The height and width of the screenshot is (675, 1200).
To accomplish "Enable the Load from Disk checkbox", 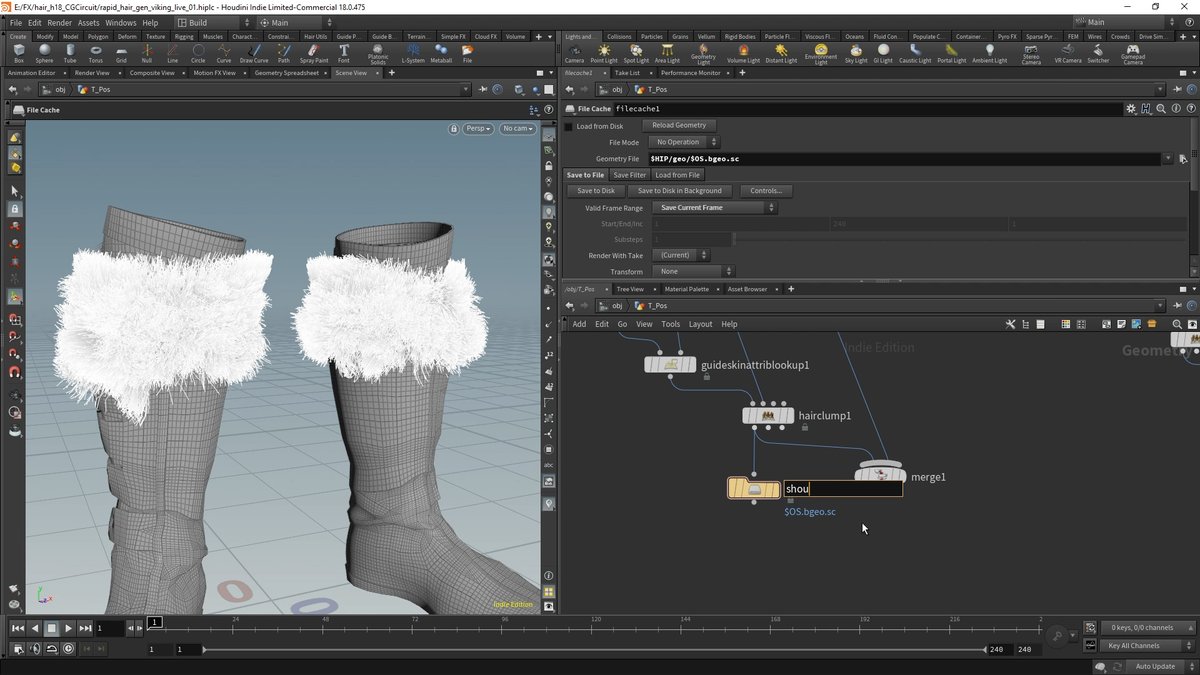I will [x=569, y=126].
